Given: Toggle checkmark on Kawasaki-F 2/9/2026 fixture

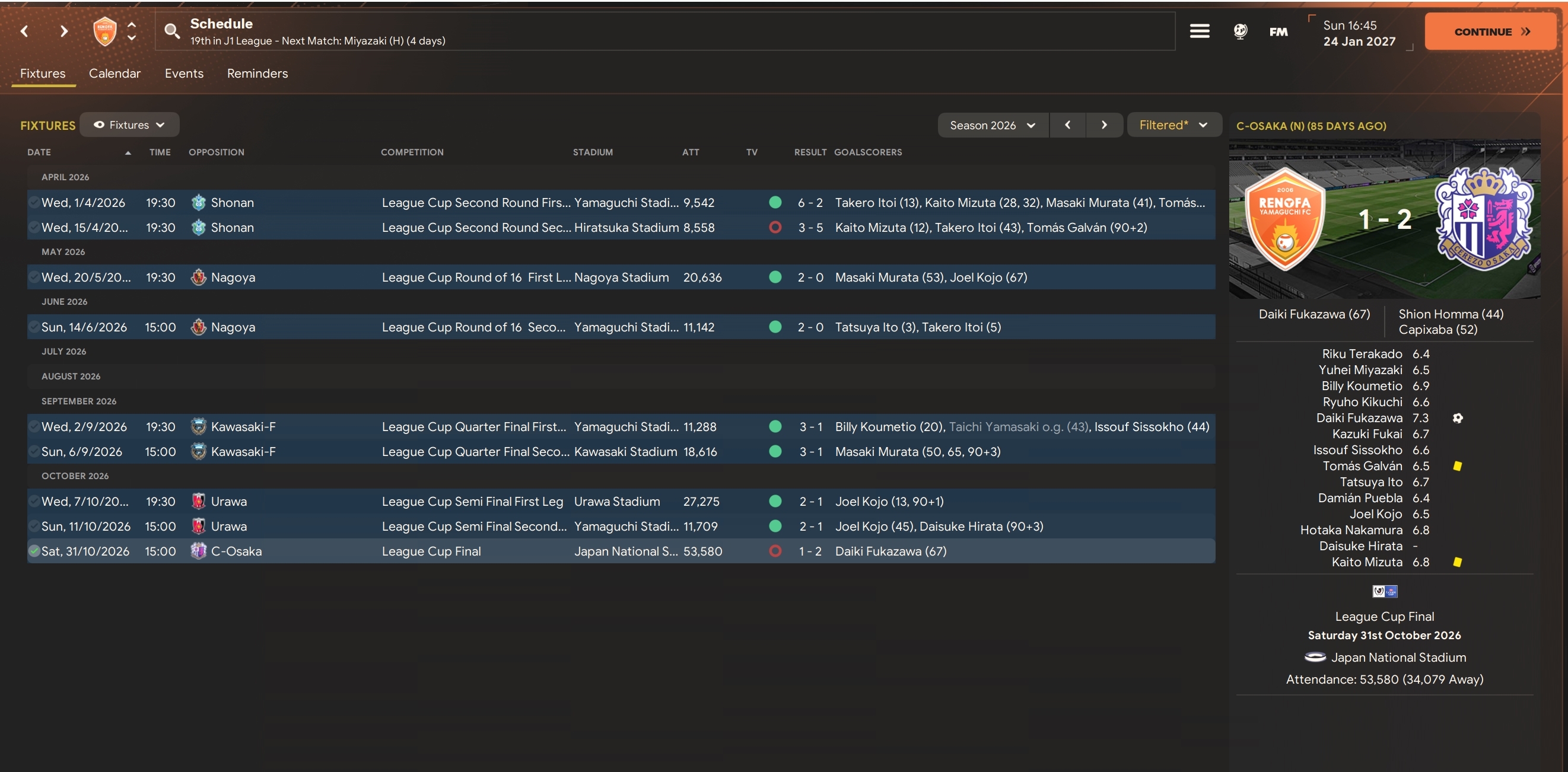Looking at the screenshot, I should coord(34,426).
